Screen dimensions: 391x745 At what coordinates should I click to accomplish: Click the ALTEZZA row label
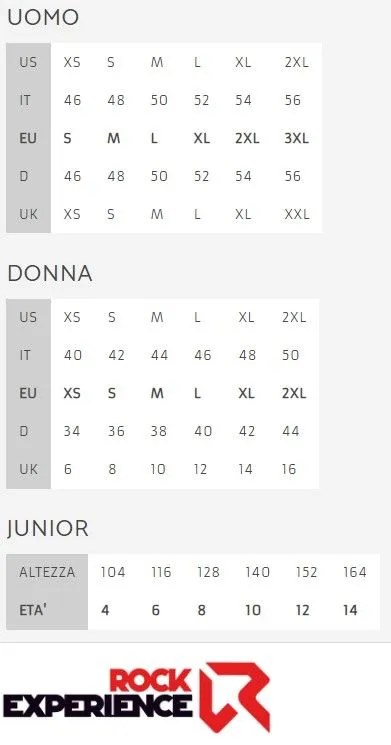point(47,572)
